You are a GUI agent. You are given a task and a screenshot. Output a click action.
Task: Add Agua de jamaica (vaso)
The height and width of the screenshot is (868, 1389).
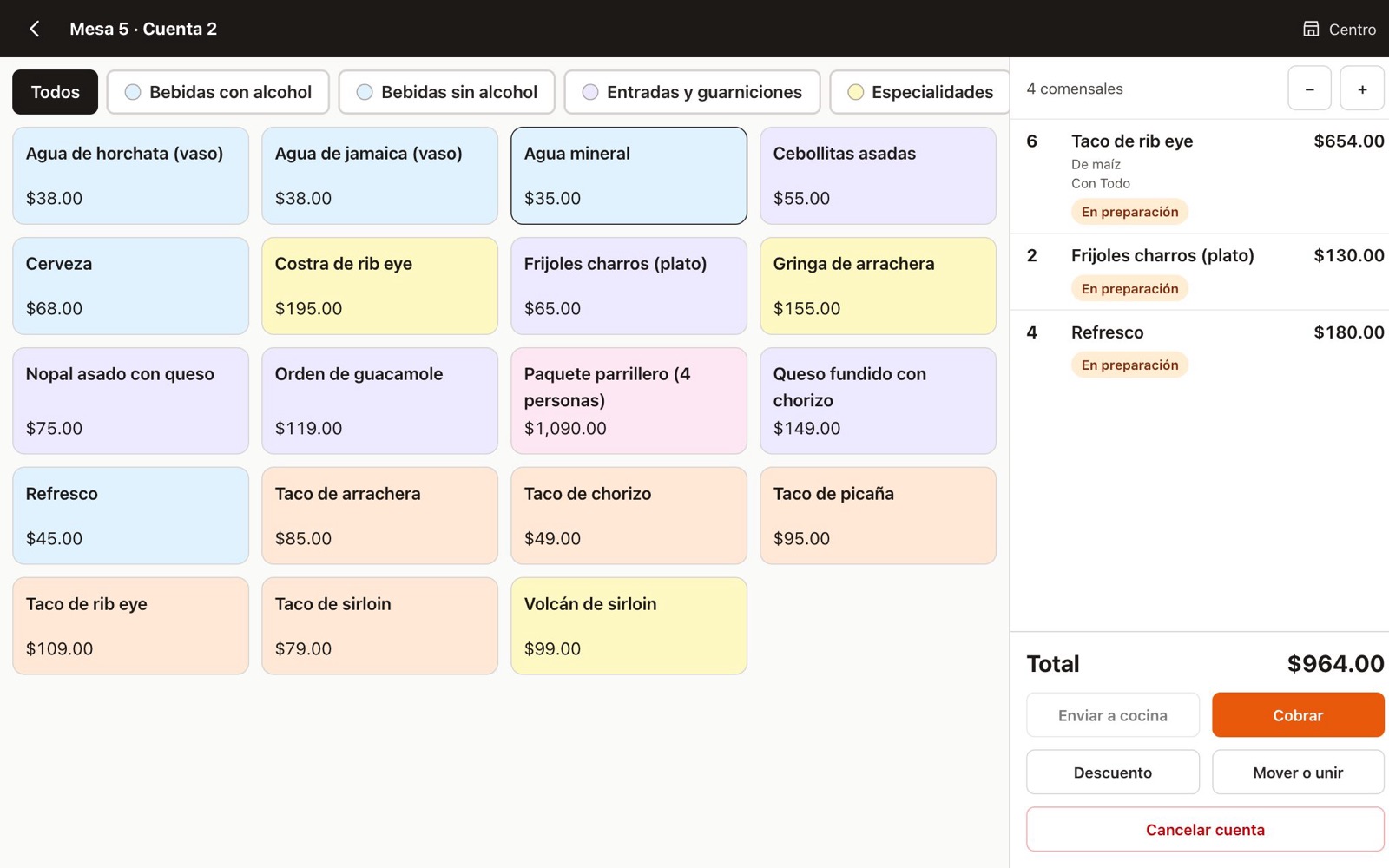click(379, 175)
